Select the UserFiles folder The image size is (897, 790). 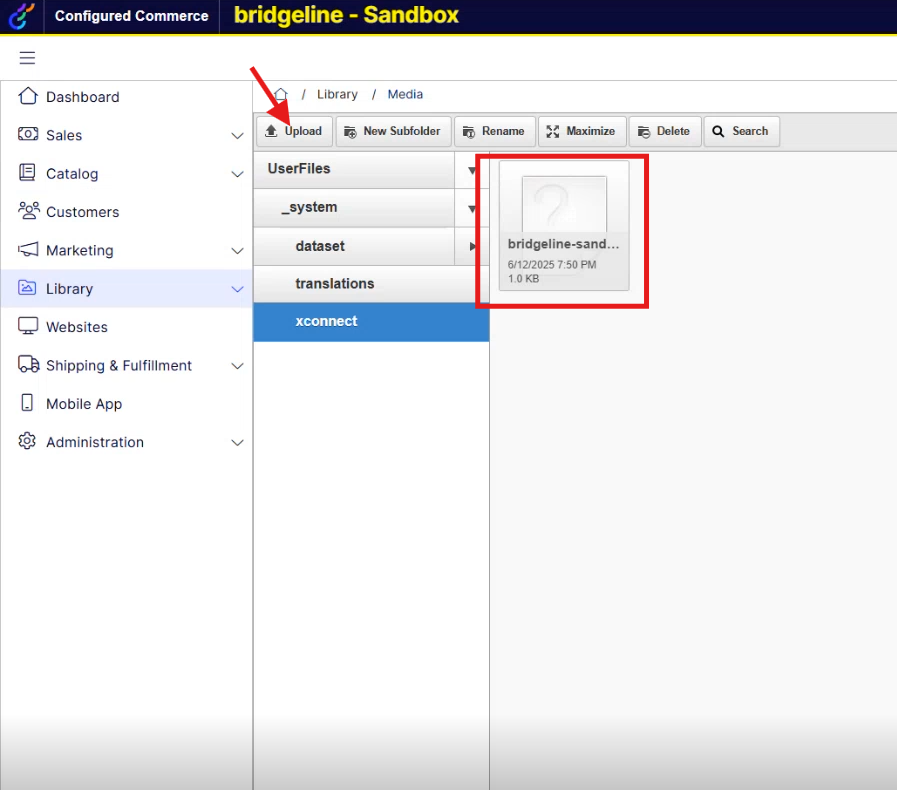point(354,169)
